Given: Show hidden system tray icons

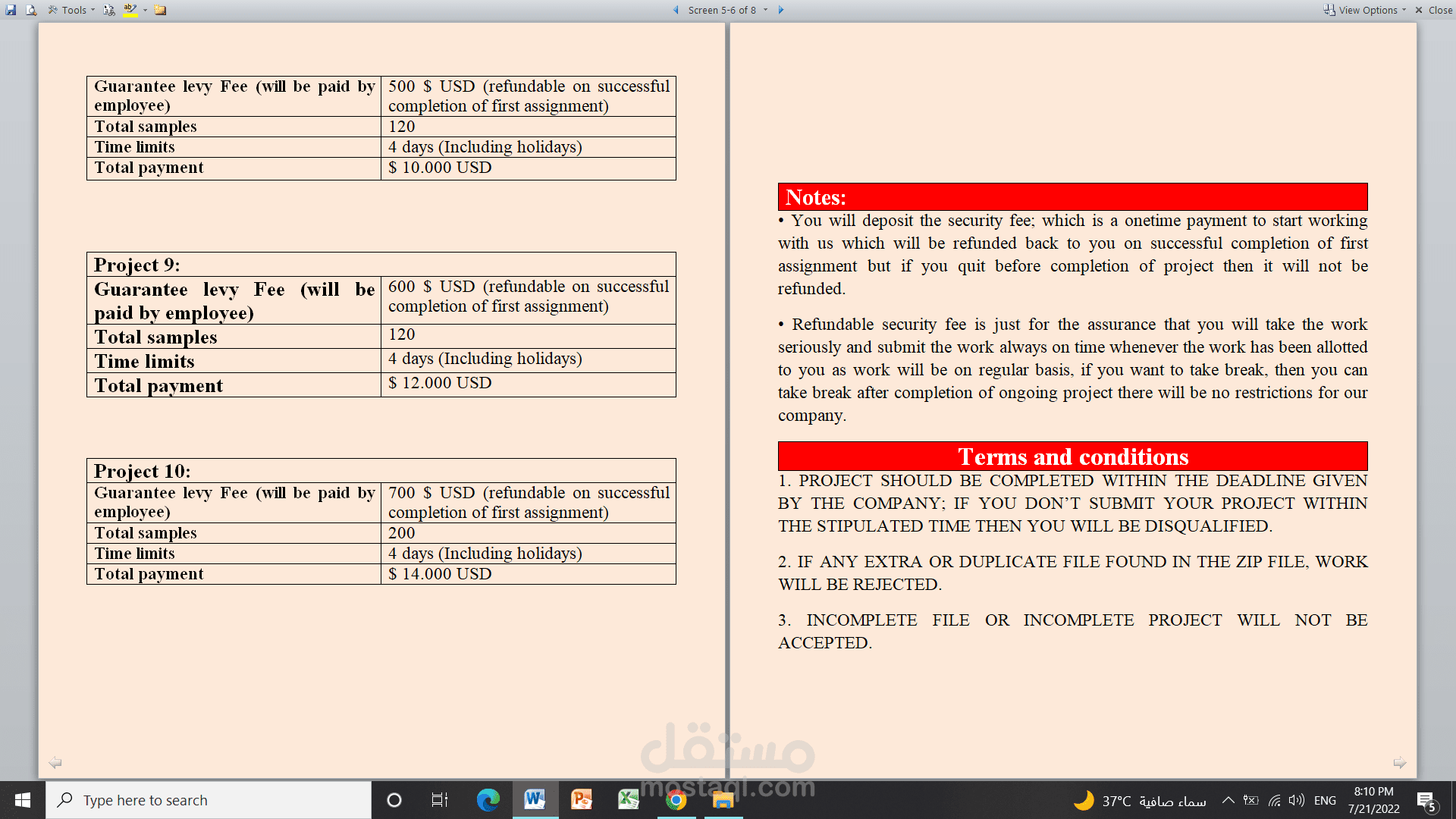Looking at the screenshot, I should click(x=1228, y=800).
